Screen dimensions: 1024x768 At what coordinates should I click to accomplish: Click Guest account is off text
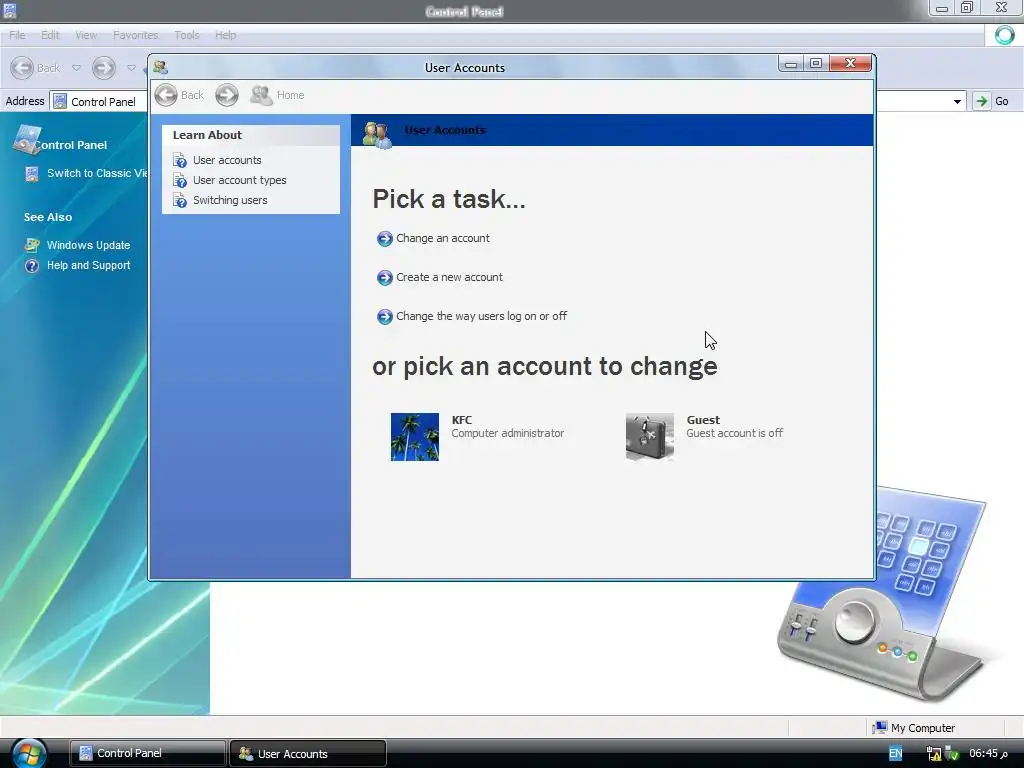point(735,434)
